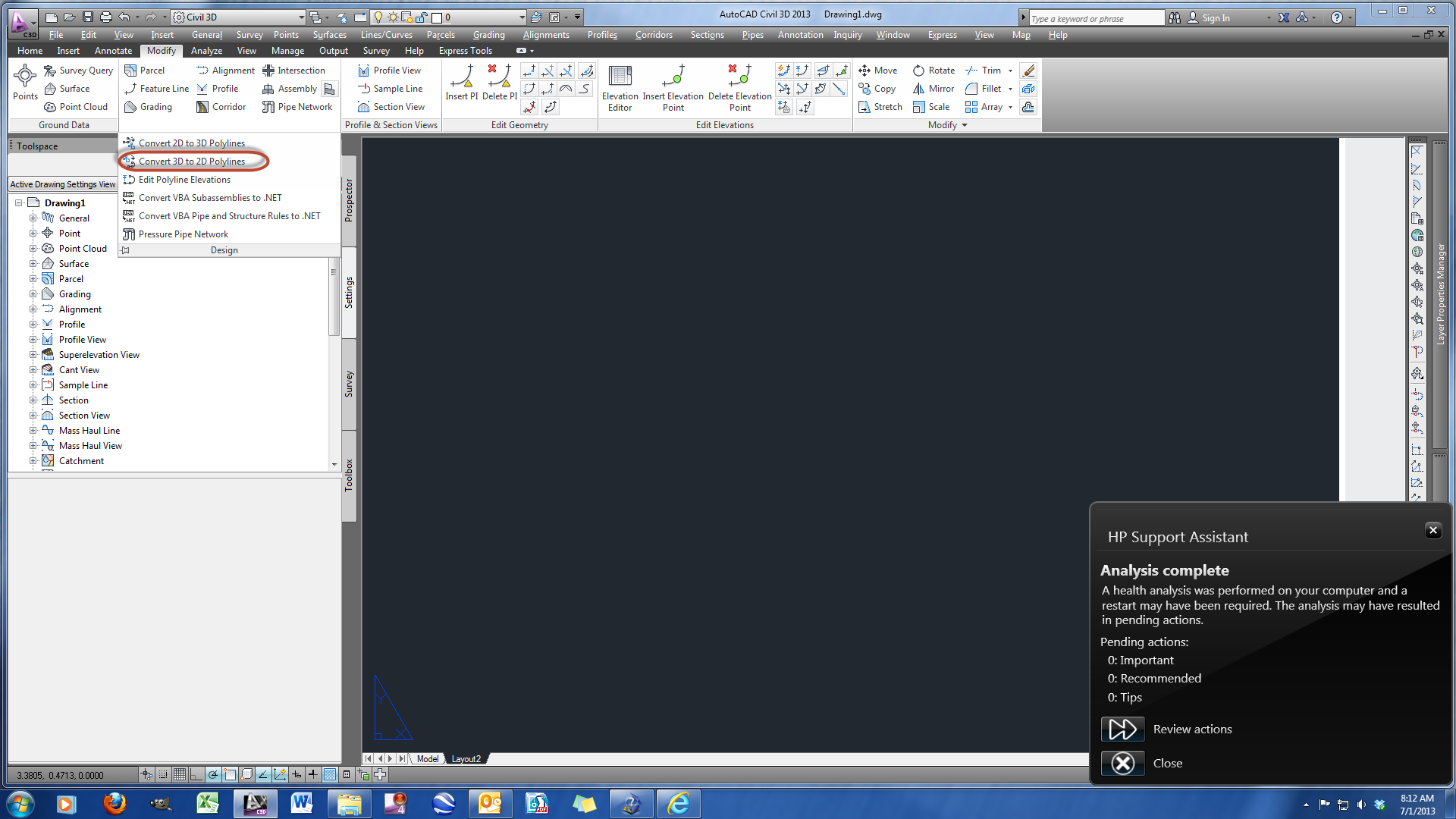Select the Rotate tool
Screen dimensions: 1456x819
[x=934, y=71]
